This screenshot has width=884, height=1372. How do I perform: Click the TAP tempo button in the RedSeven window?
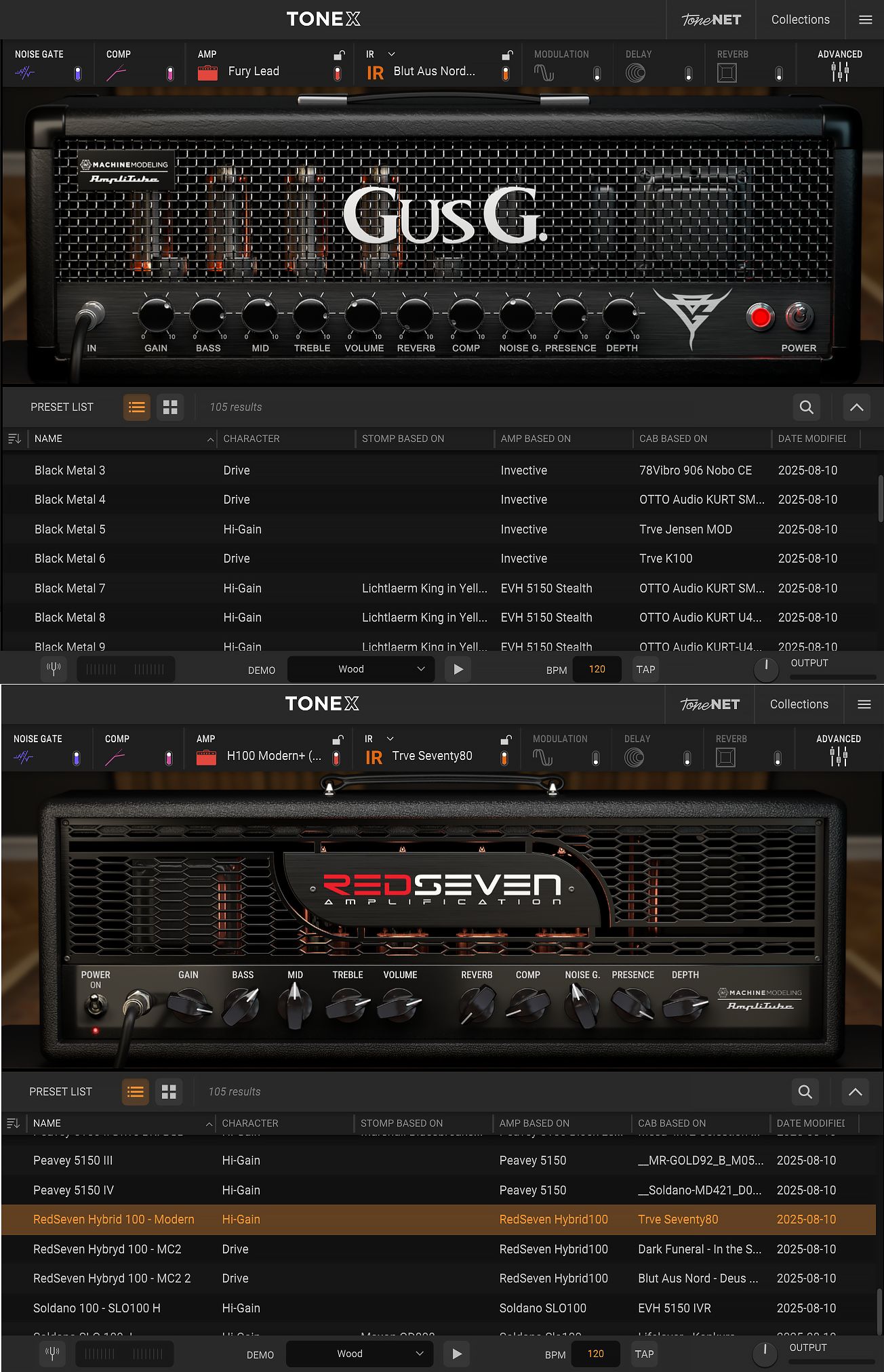coord(645,1354)
